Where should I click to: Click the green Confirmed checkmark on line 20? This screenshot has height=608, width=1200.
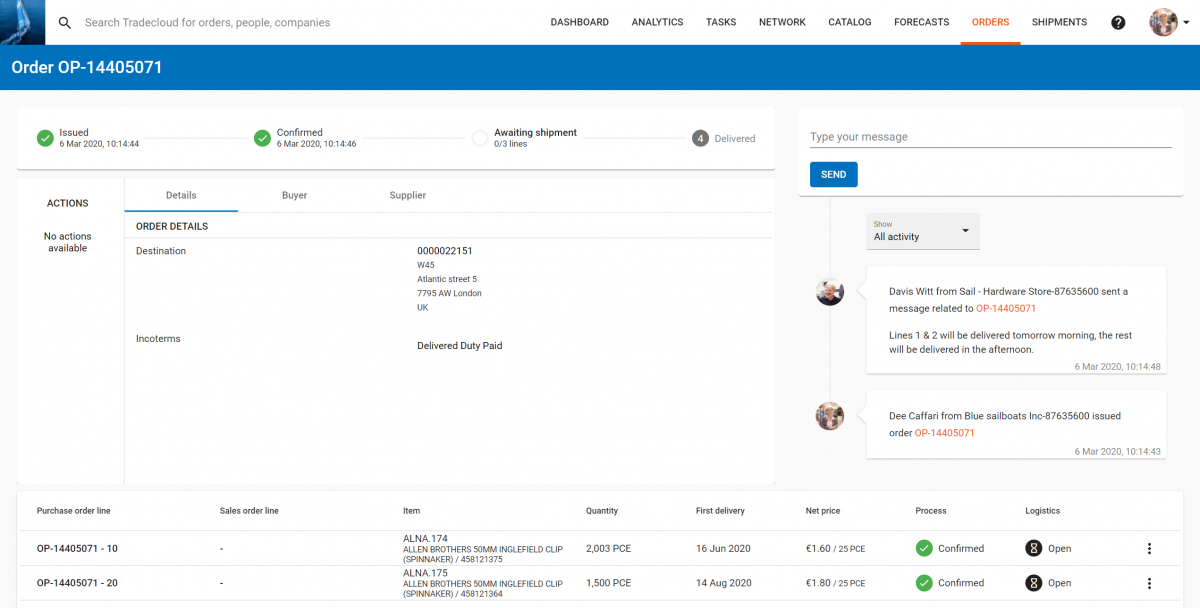922,583
